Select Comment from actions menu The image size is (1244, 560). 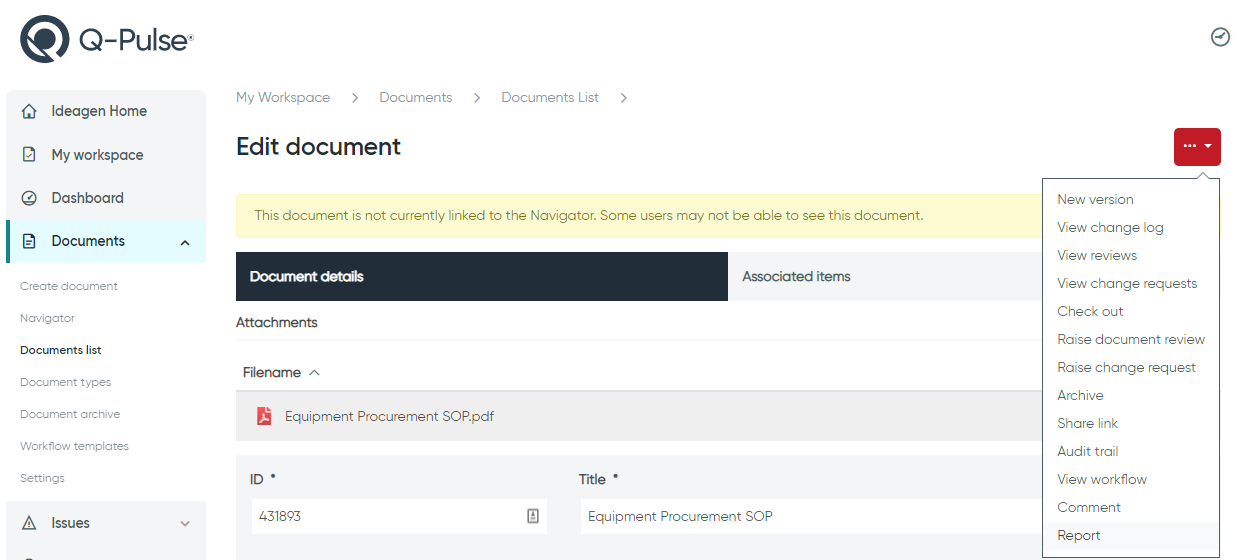[x=1089, y=507]
